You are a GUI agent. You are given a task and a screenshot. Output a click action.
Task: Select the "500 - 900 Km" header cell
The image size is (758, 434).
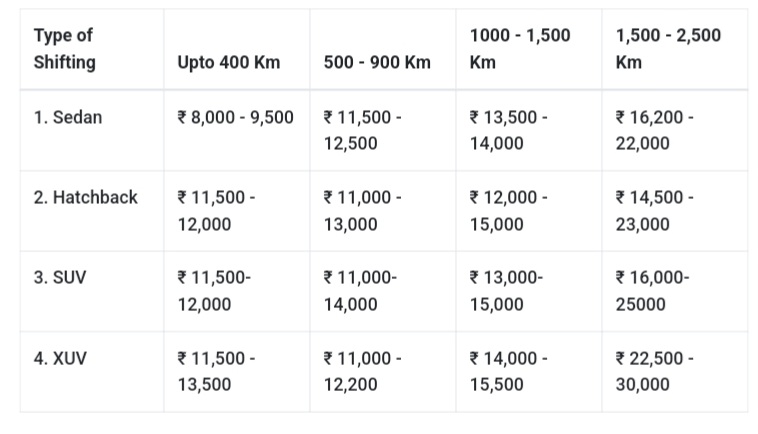377,62
